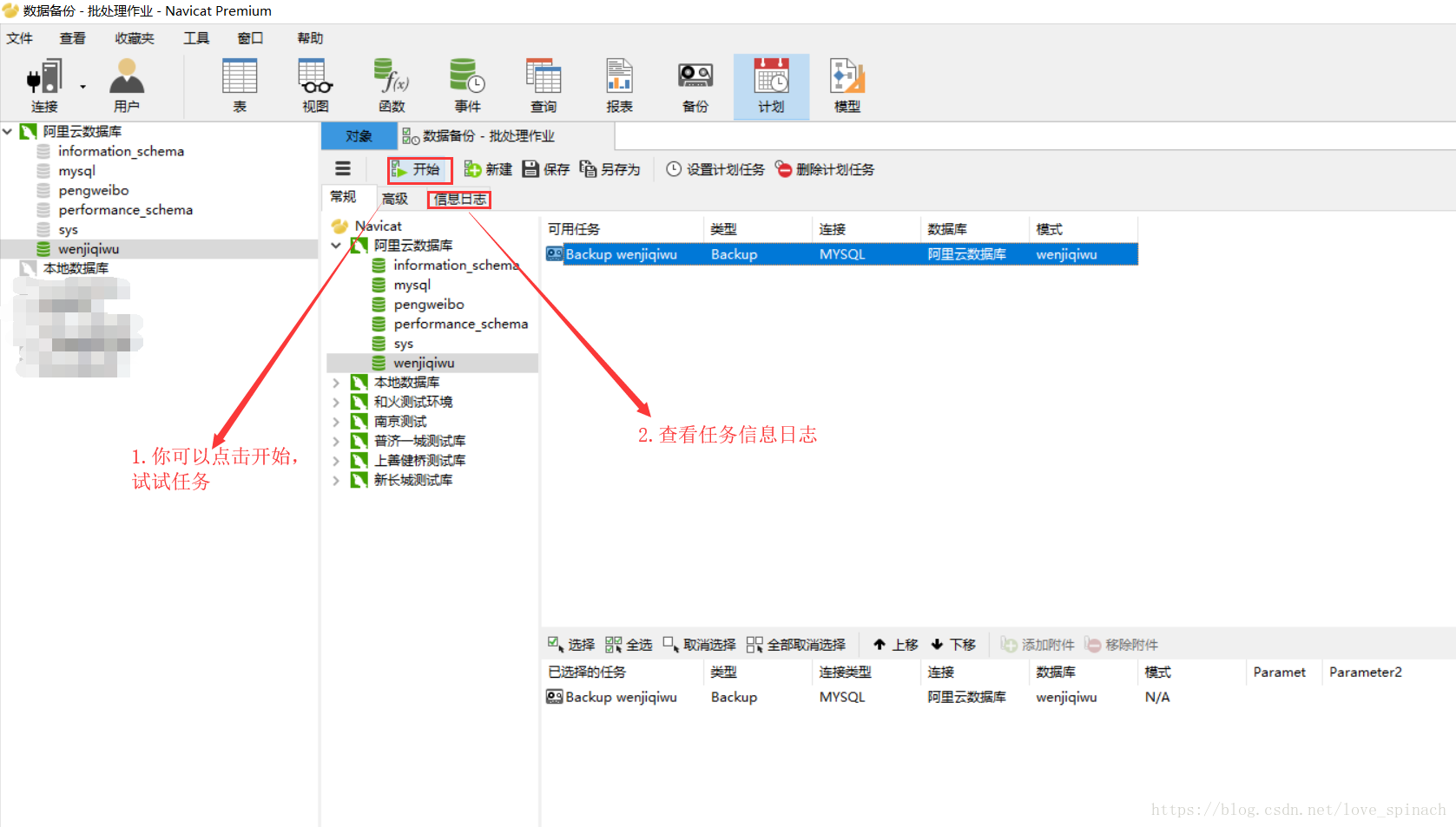
Task: Open the 文件 (File) menu
Action: point(19,38)
